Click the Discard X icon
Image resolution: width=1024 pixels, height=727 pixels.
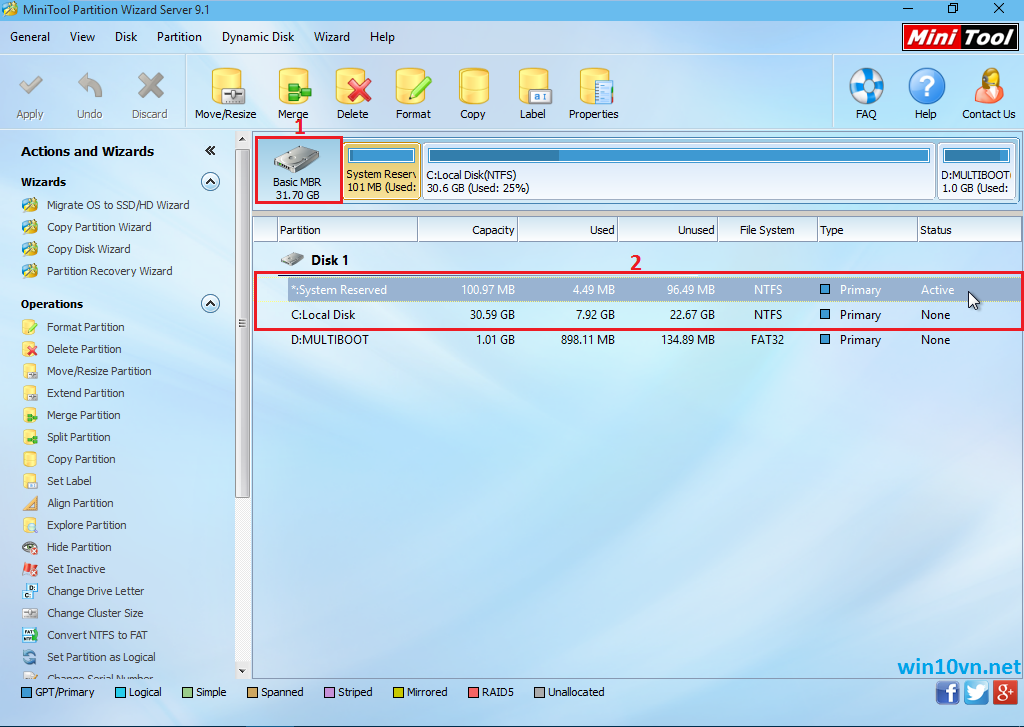pyautogui.click(x=150, y=86)
